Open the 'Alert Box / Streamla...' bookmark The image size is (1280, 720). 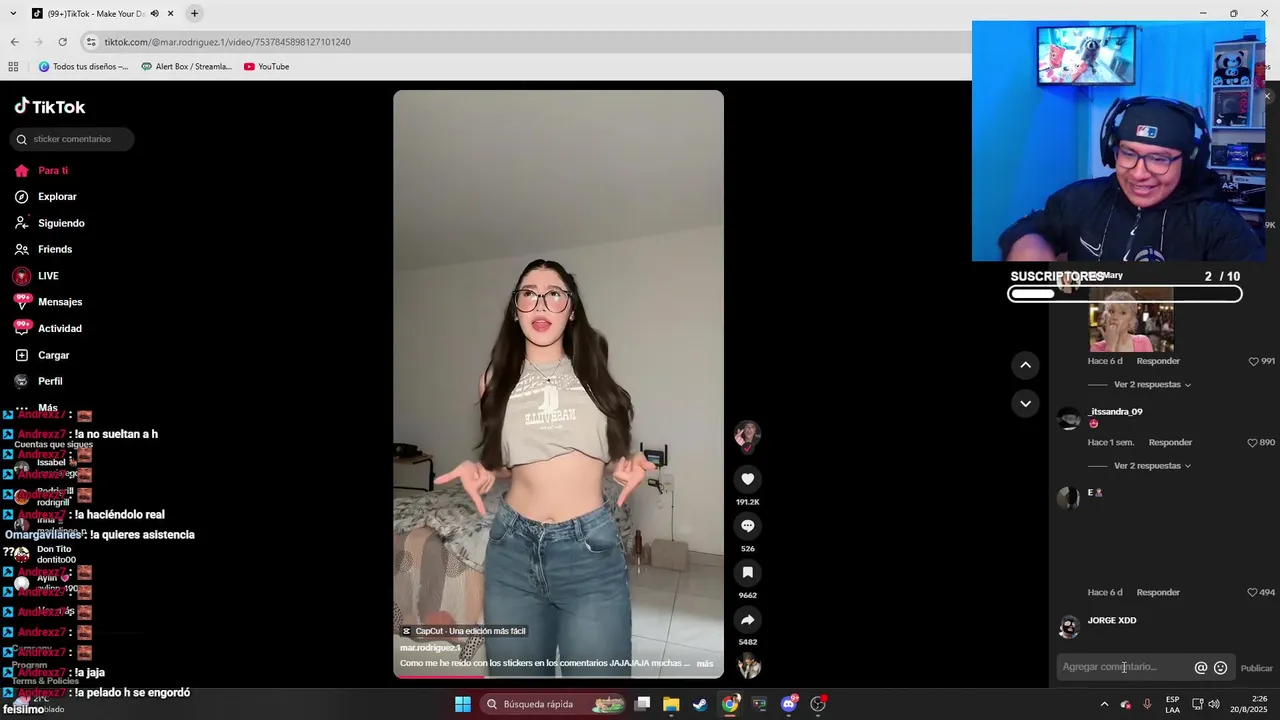(186, 67)
